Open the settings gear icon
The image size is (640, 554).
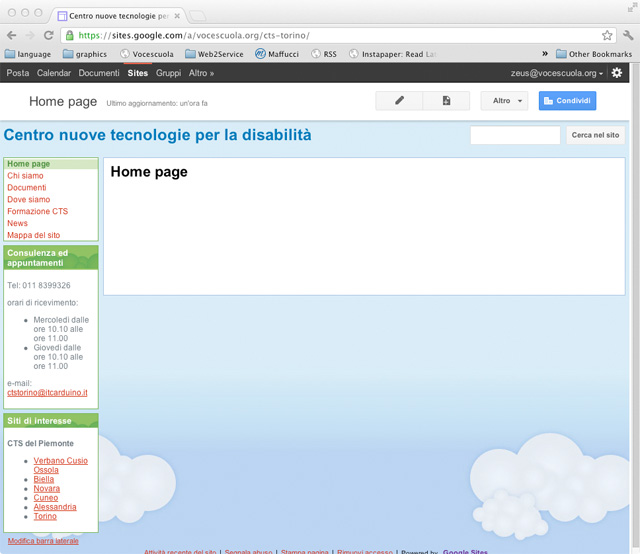pos(617,73)
